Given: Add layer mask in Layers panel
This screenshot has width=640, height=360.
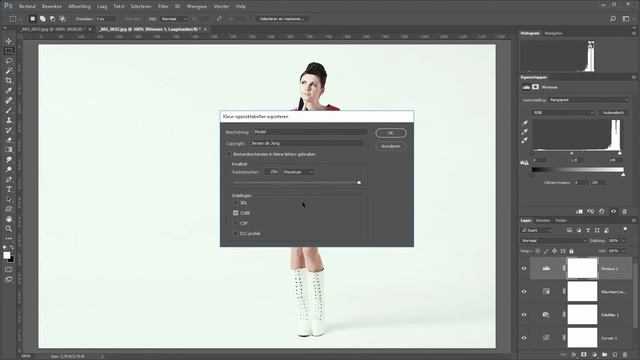Looking at the screenshot, I should [x=584, y=355].
